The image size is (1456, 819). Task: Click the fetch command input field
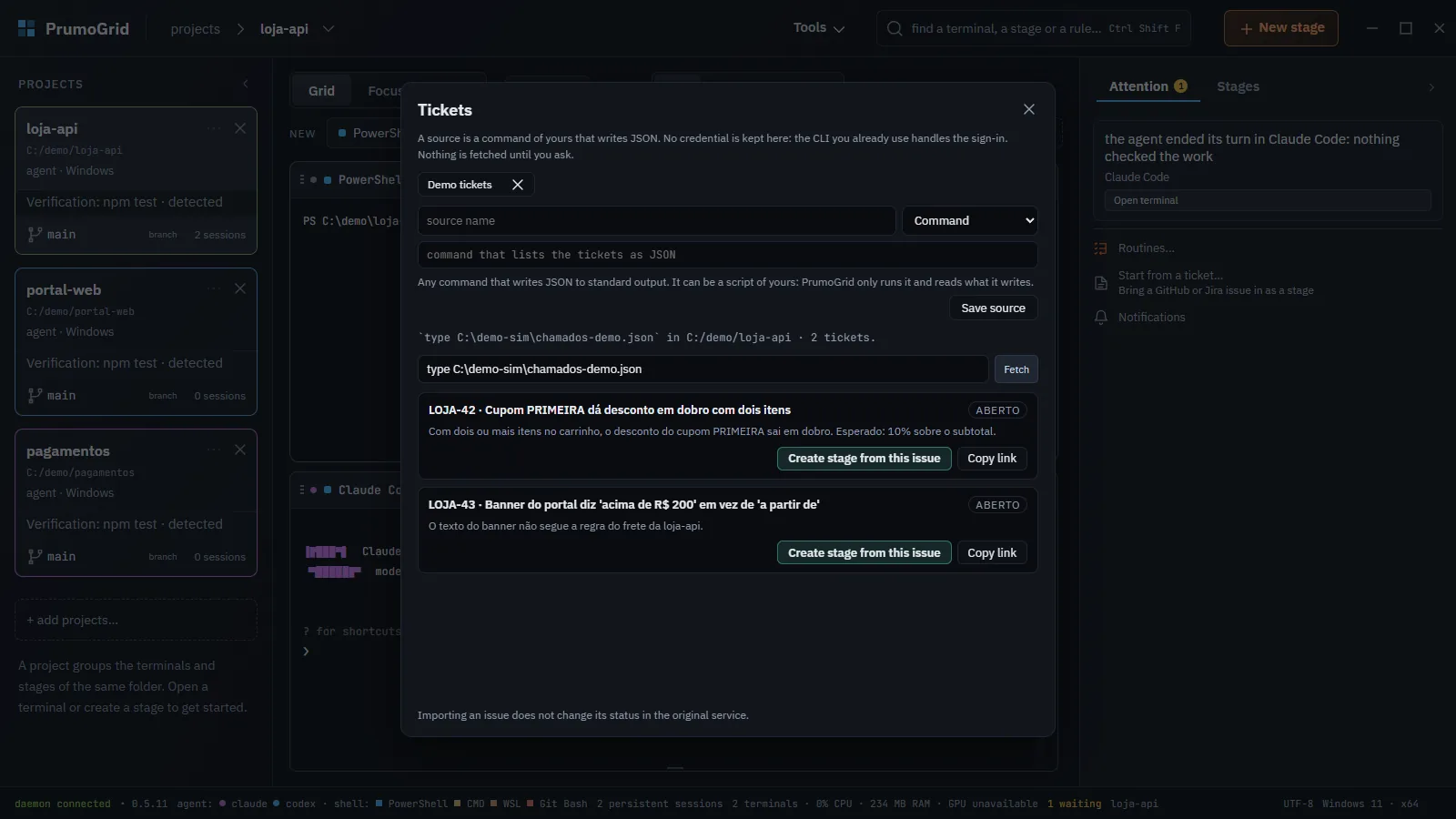(703, 369)
